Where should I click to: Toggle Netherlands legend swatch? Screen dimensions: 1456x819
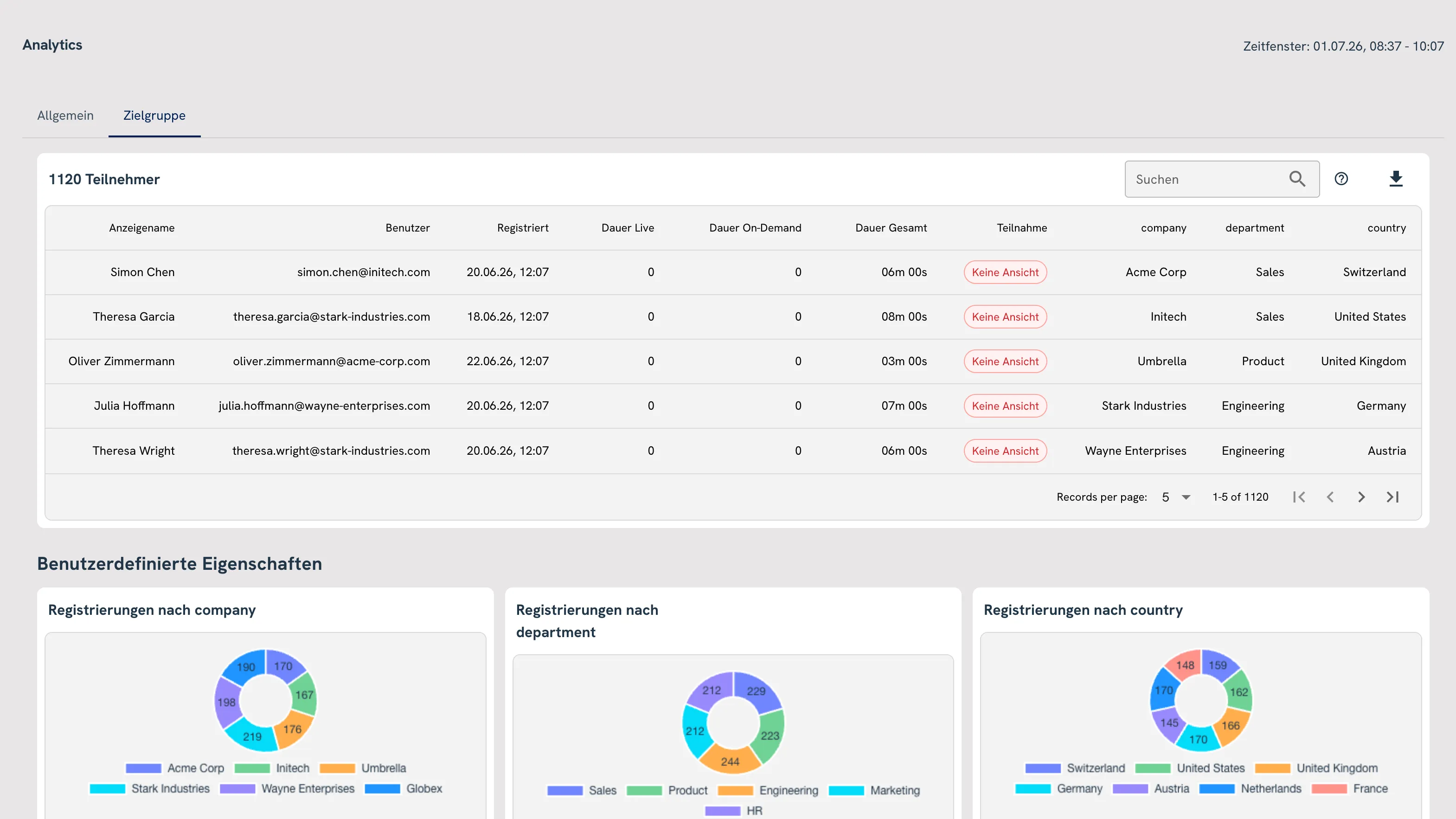1217,788
